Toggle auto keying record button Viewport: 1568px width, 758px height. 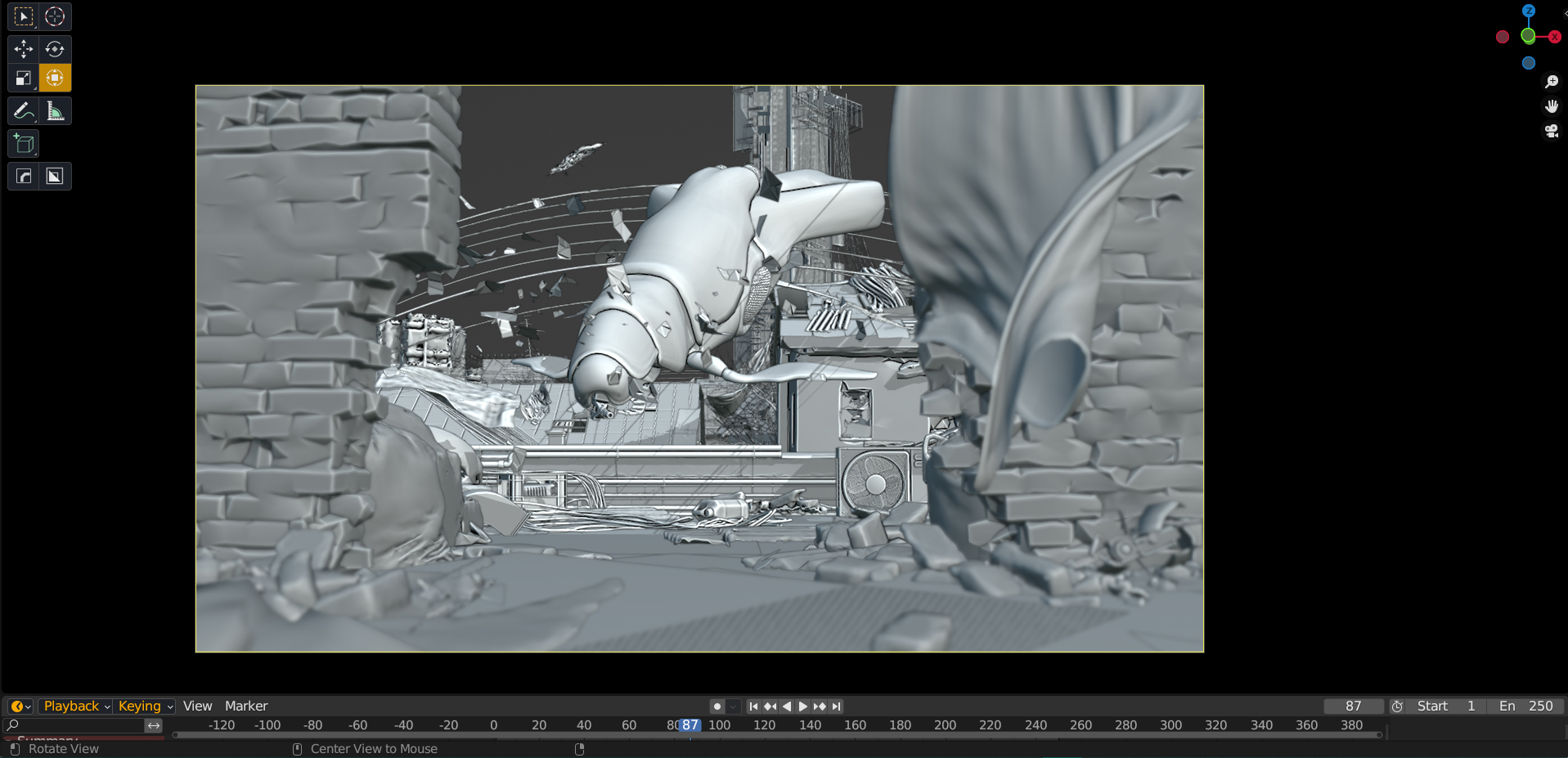tap(717, 706)
